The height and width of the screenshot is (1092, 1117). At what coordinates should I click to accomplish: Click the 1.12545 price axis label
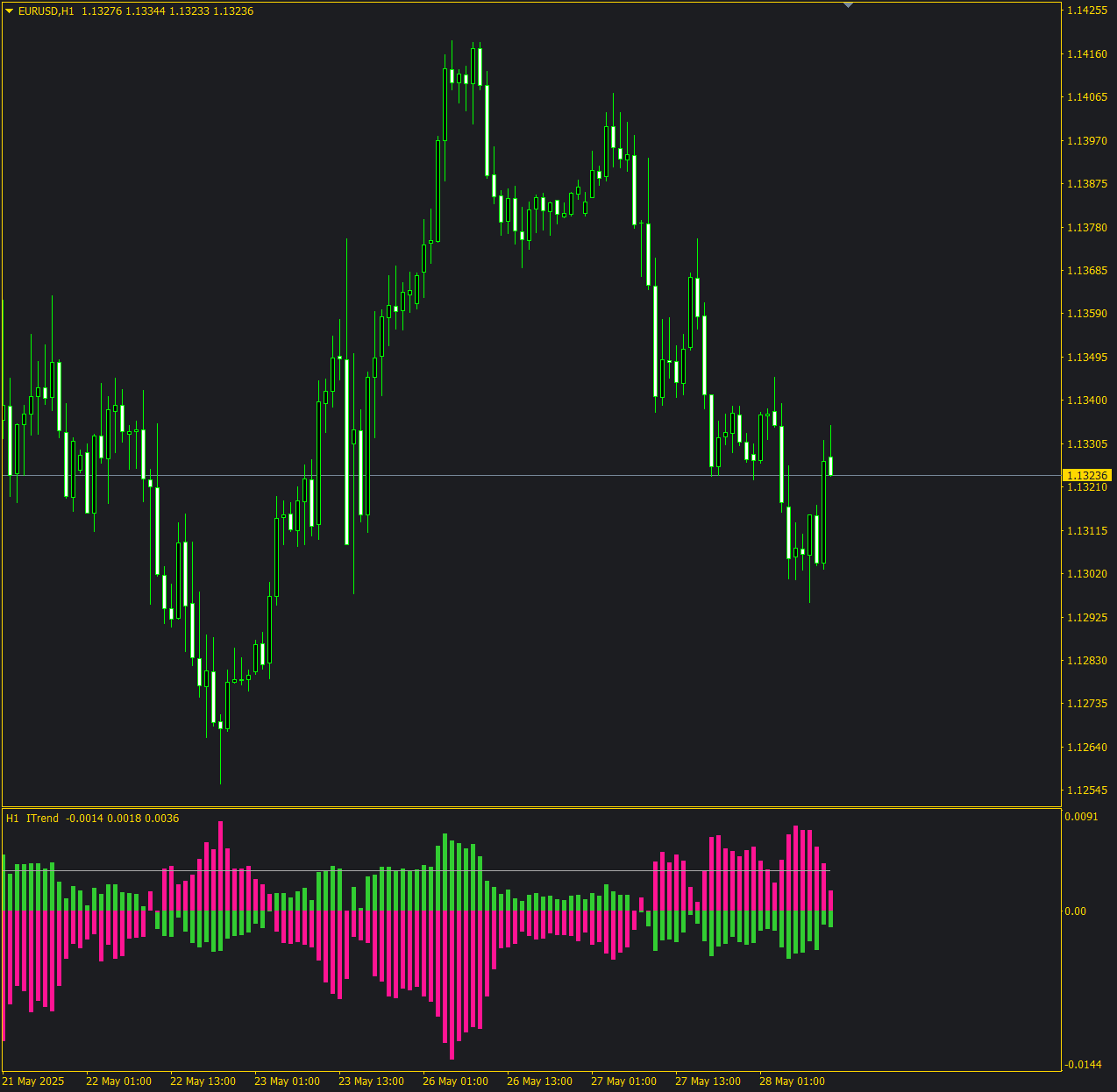coord(1086,791)
